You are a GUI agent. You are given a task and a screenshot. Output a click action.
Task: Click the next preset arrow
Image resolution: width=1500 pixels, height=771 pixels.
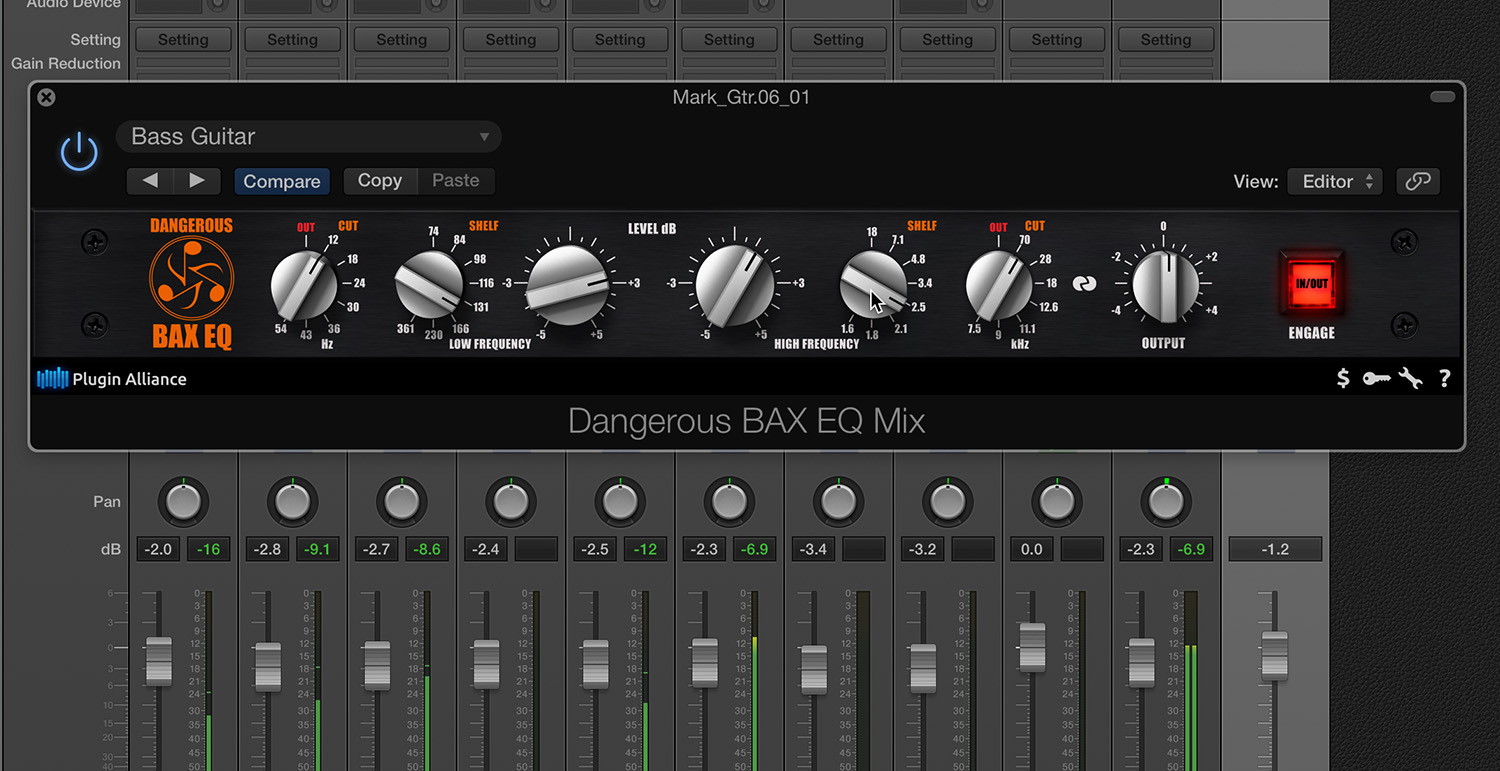click(197, 181)
